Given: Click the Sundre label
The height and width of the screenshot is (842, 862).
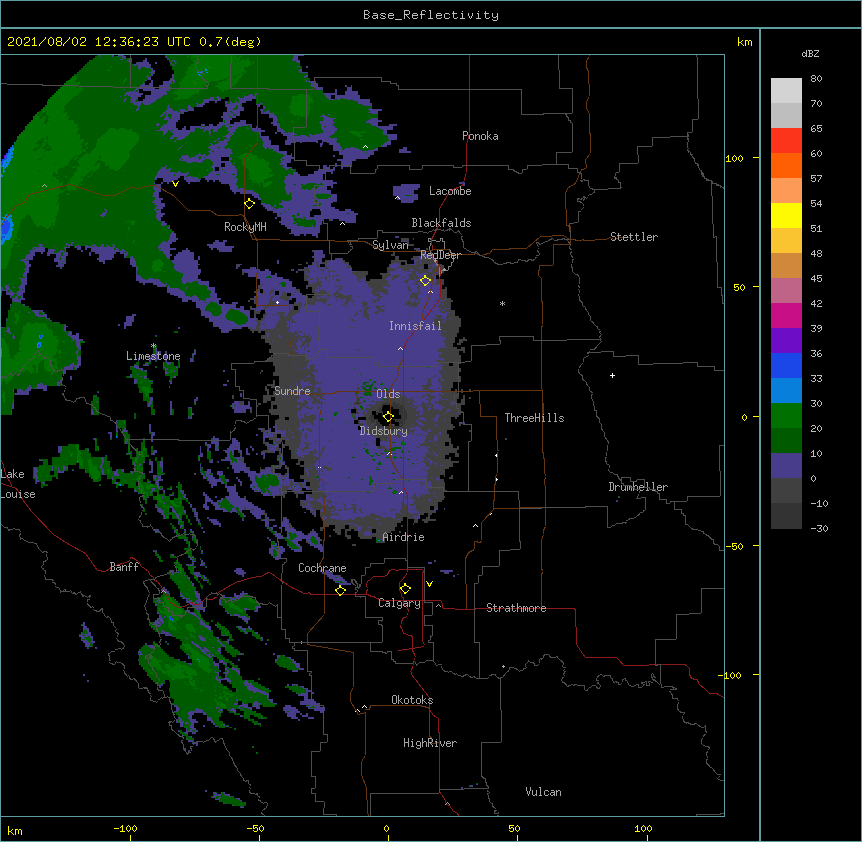Looking at the screenshot, I should [x=292, y=391].
